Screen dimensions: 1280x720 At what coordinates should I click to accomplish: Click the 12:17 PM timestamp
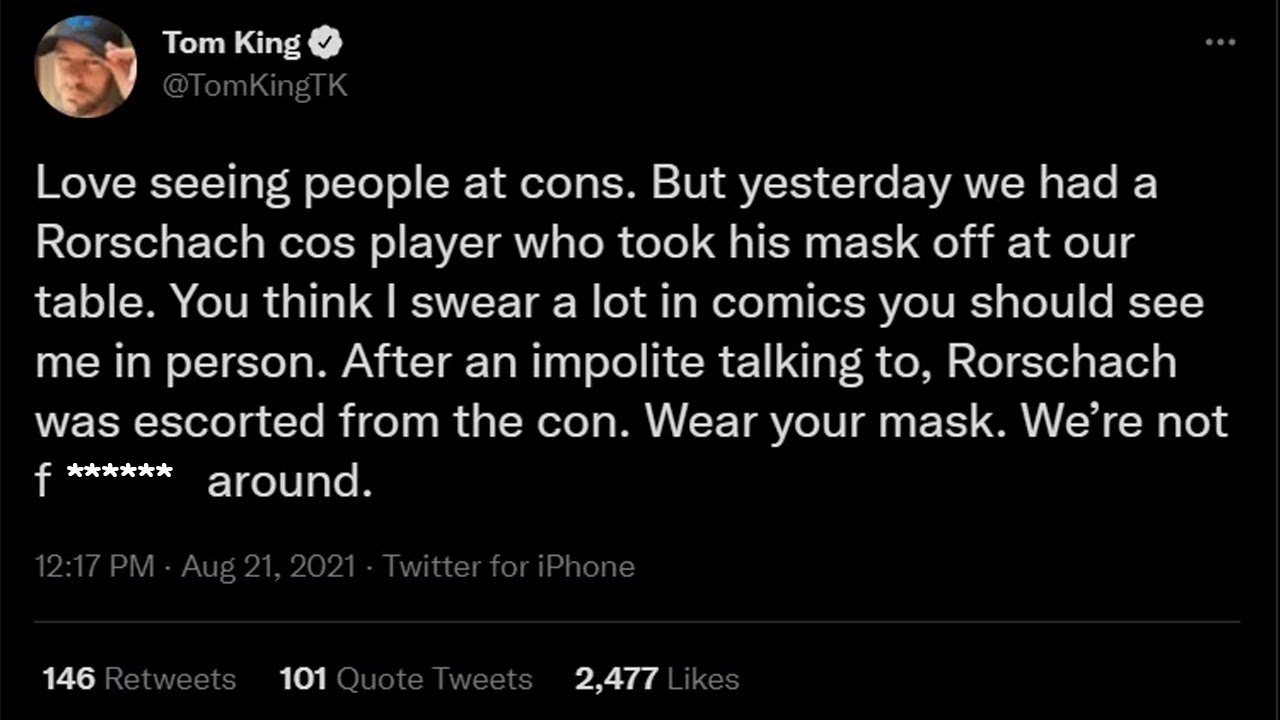point(94,567)
